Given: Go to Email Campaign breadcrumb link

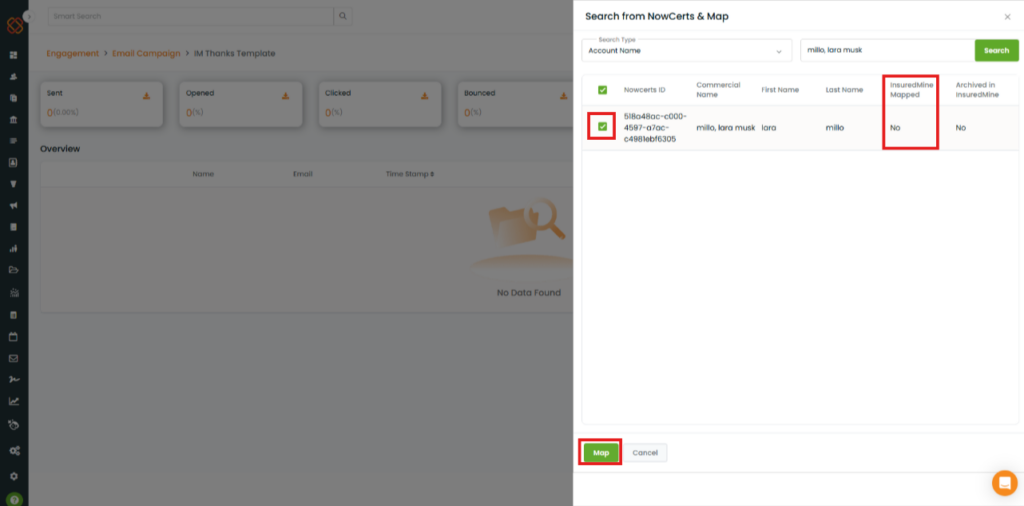Looking at the screenshot, I should click(x=146, y=53).
